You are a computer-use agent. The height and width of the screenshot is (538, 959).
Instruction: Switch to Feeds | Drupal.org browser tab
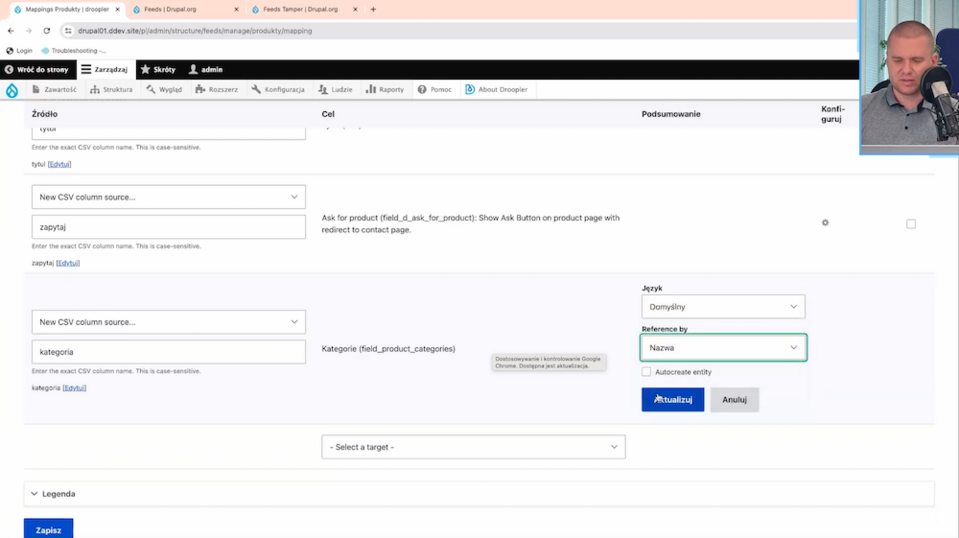(183, 9)
